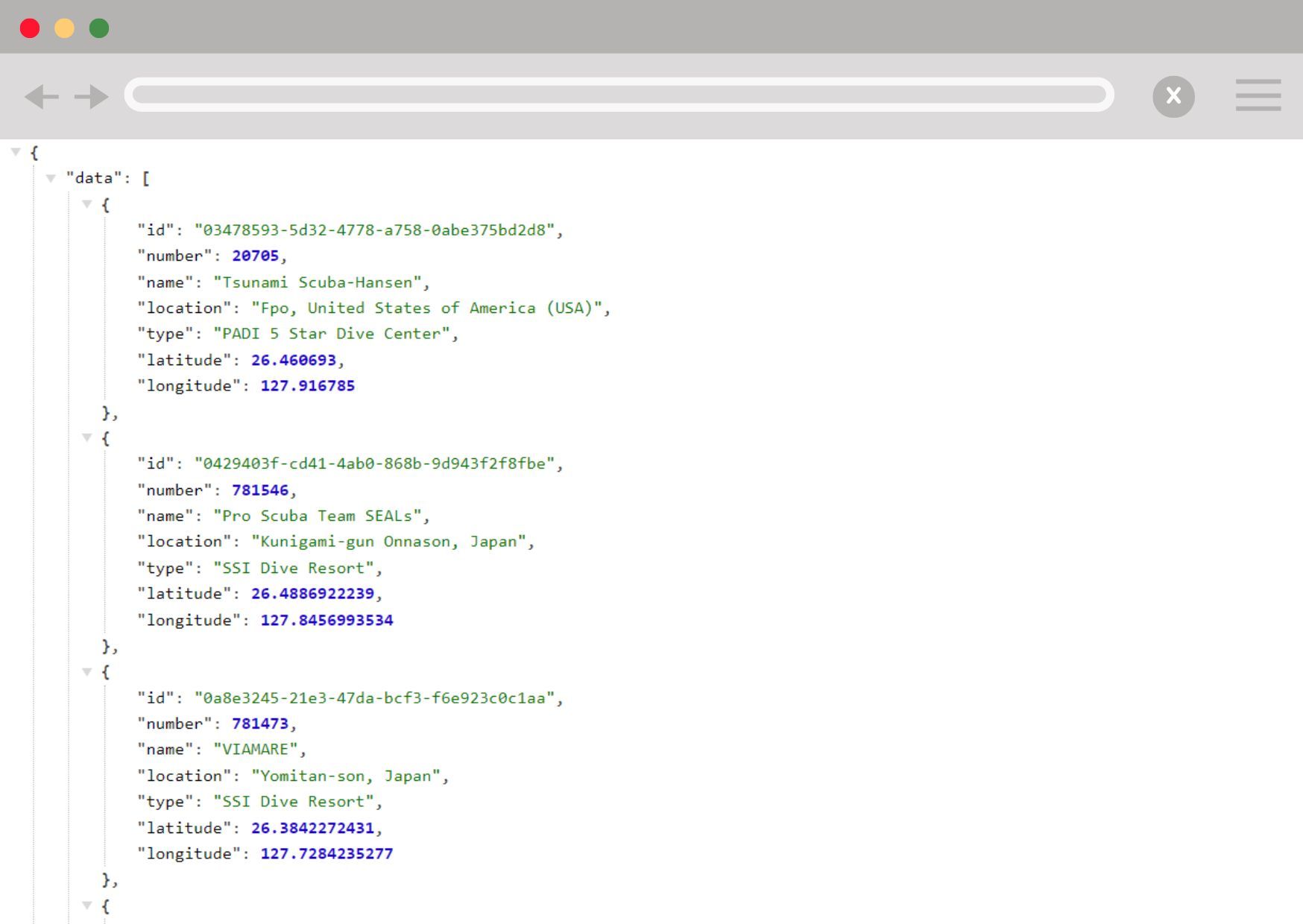1303x924 pixels.
Task: Click the red window close dot
Action: (30, 28)
